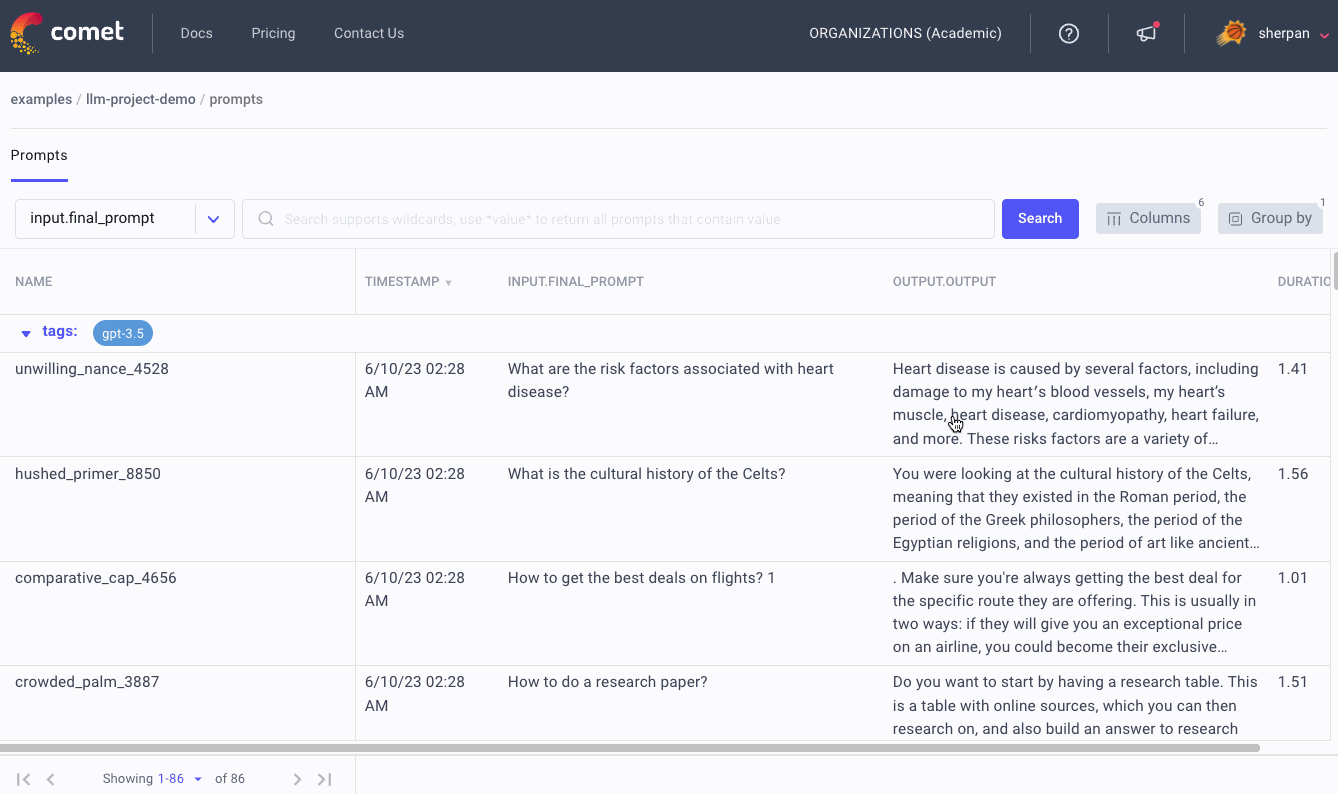Open the crowded_palm_3887 prompt row
1338x794 pixels.
tap(87, 682)
